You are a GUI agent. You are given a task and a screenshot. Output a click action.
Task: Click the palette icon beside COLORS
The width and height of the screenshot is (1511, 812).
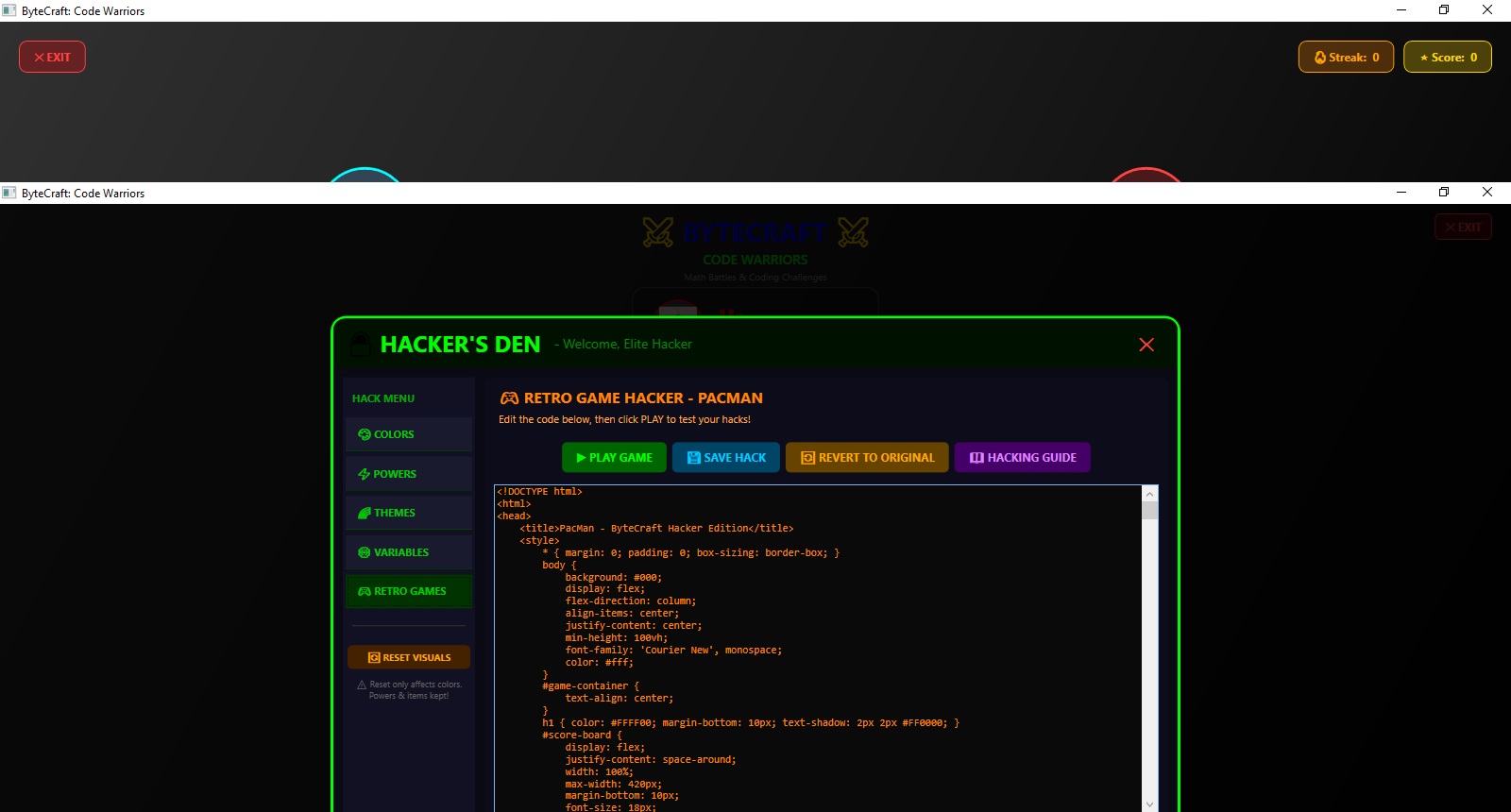click(x=365, y=434)
